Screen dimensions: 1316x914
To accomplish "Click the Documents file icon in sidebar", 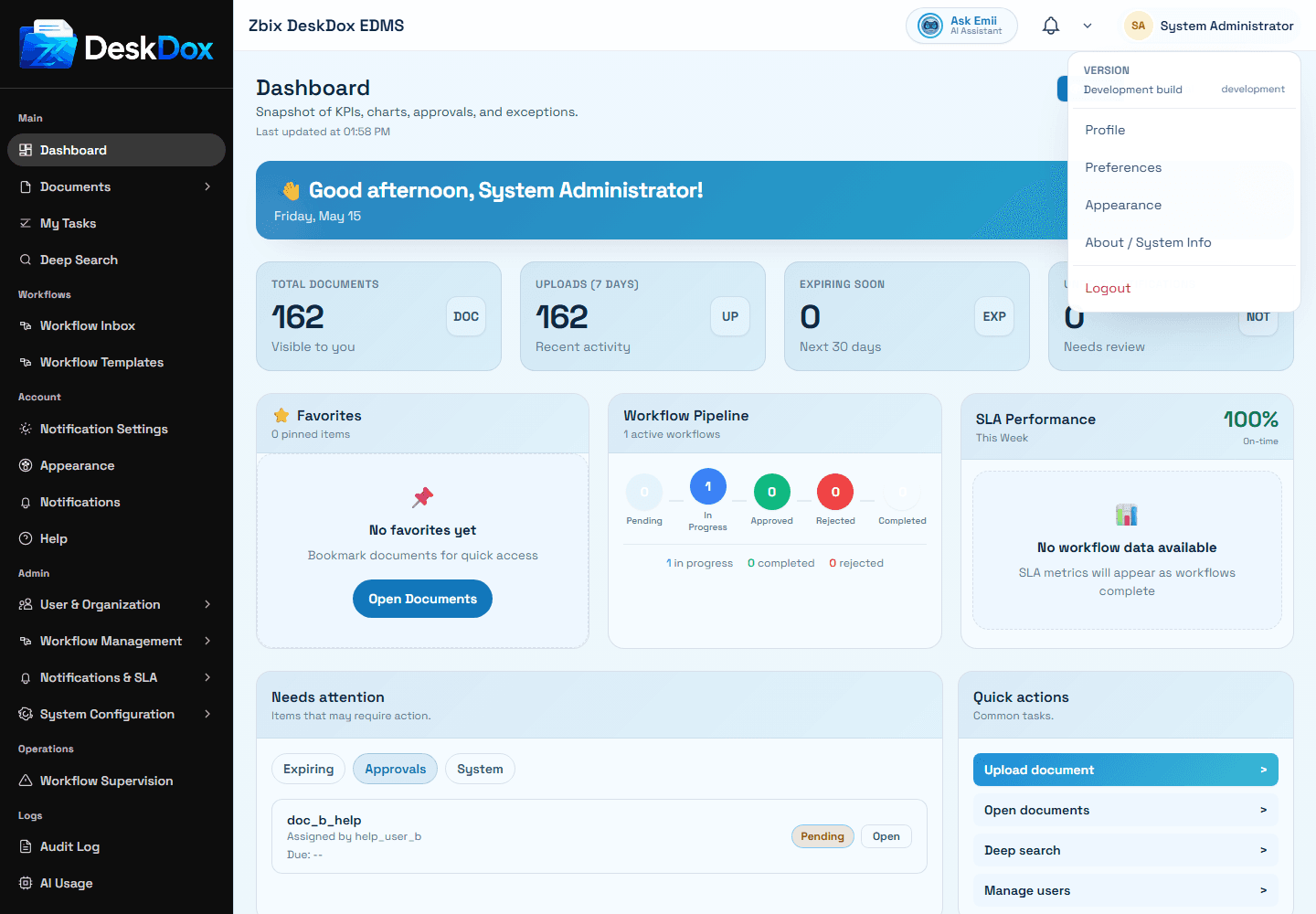I will [26, 186].
